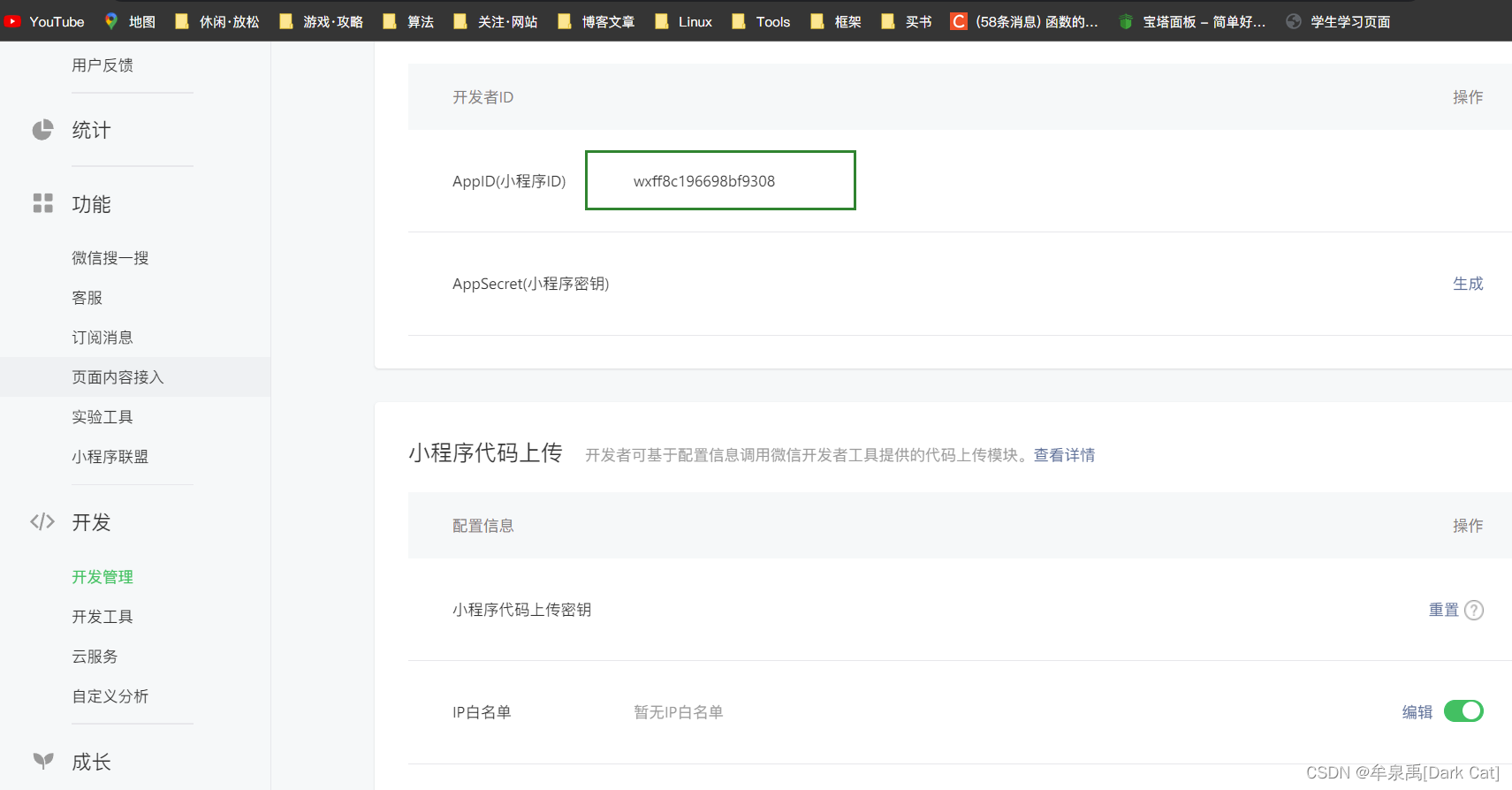Open the 宝塔面板 bookmark
Screen dimensions: 1512x790
[x=1192, y=21]
